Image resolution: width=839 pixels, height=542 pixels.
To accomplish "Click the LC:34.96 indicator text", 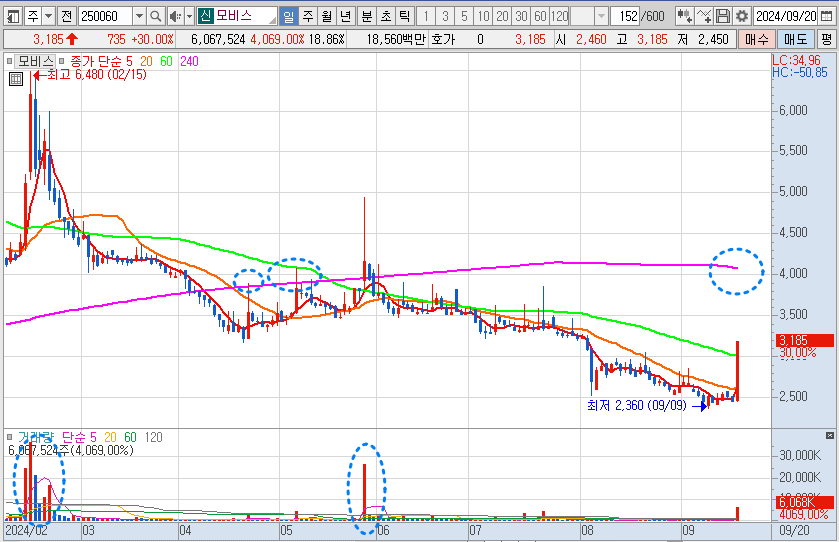I will (796, 60).
